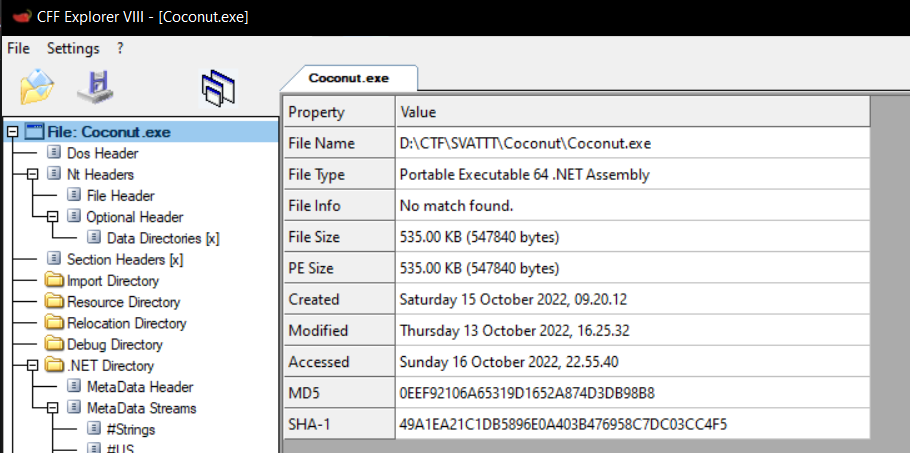This screenshot has width=910, height=453.
Task: Open the ? help menu
Action: 120,49
